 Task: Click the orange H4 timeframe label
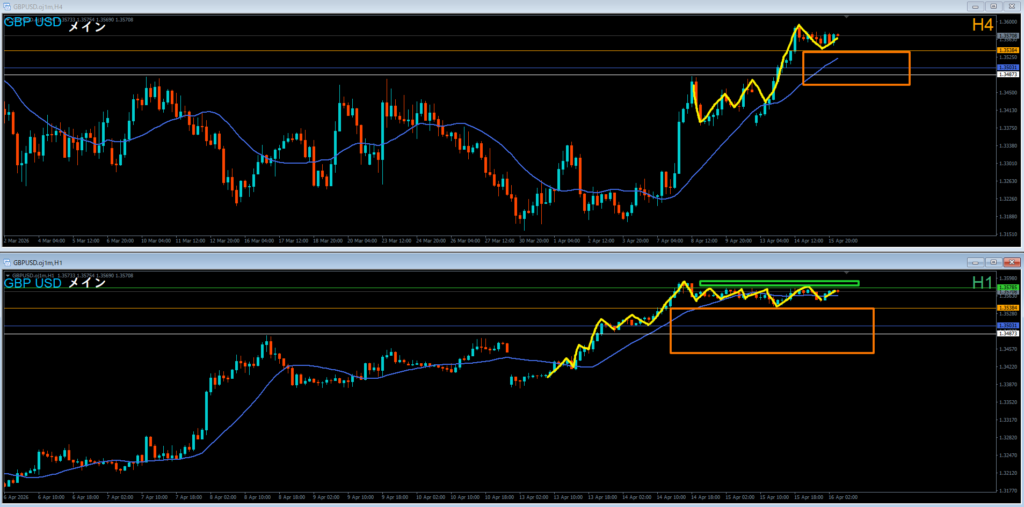(x=982, y=25)
